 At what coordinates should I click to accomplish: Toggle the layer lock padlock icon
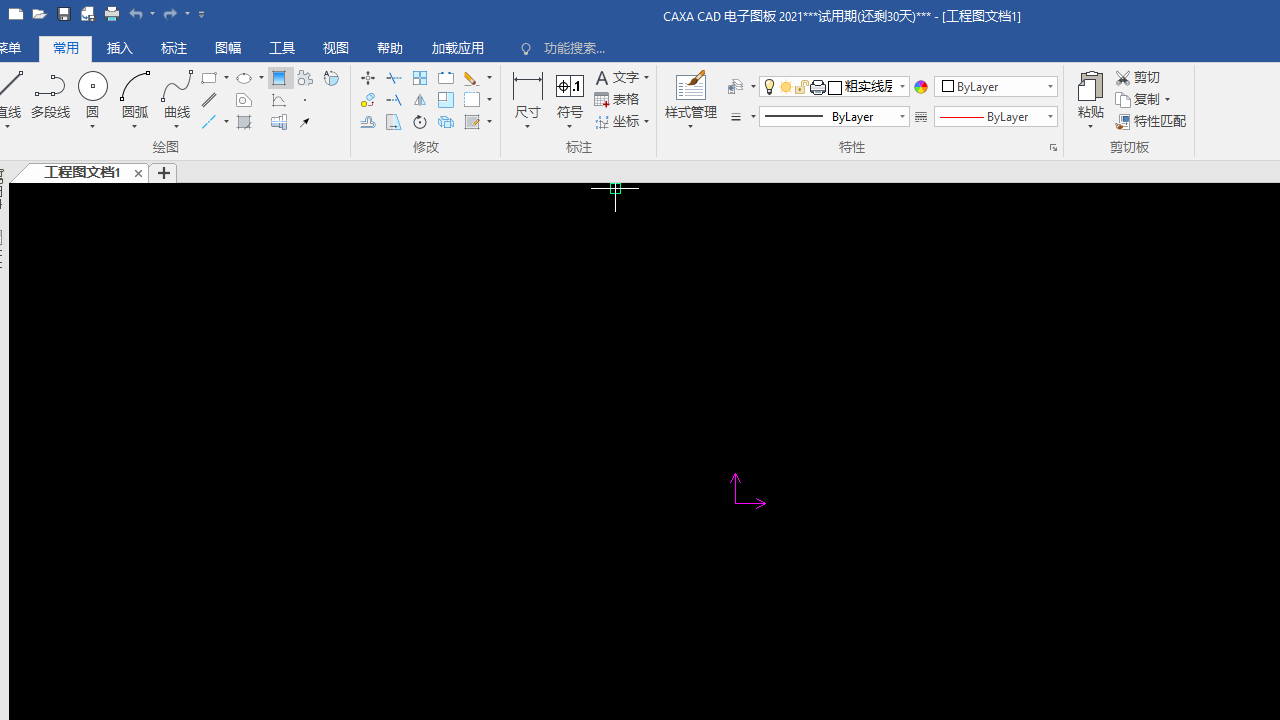point(802,87)
